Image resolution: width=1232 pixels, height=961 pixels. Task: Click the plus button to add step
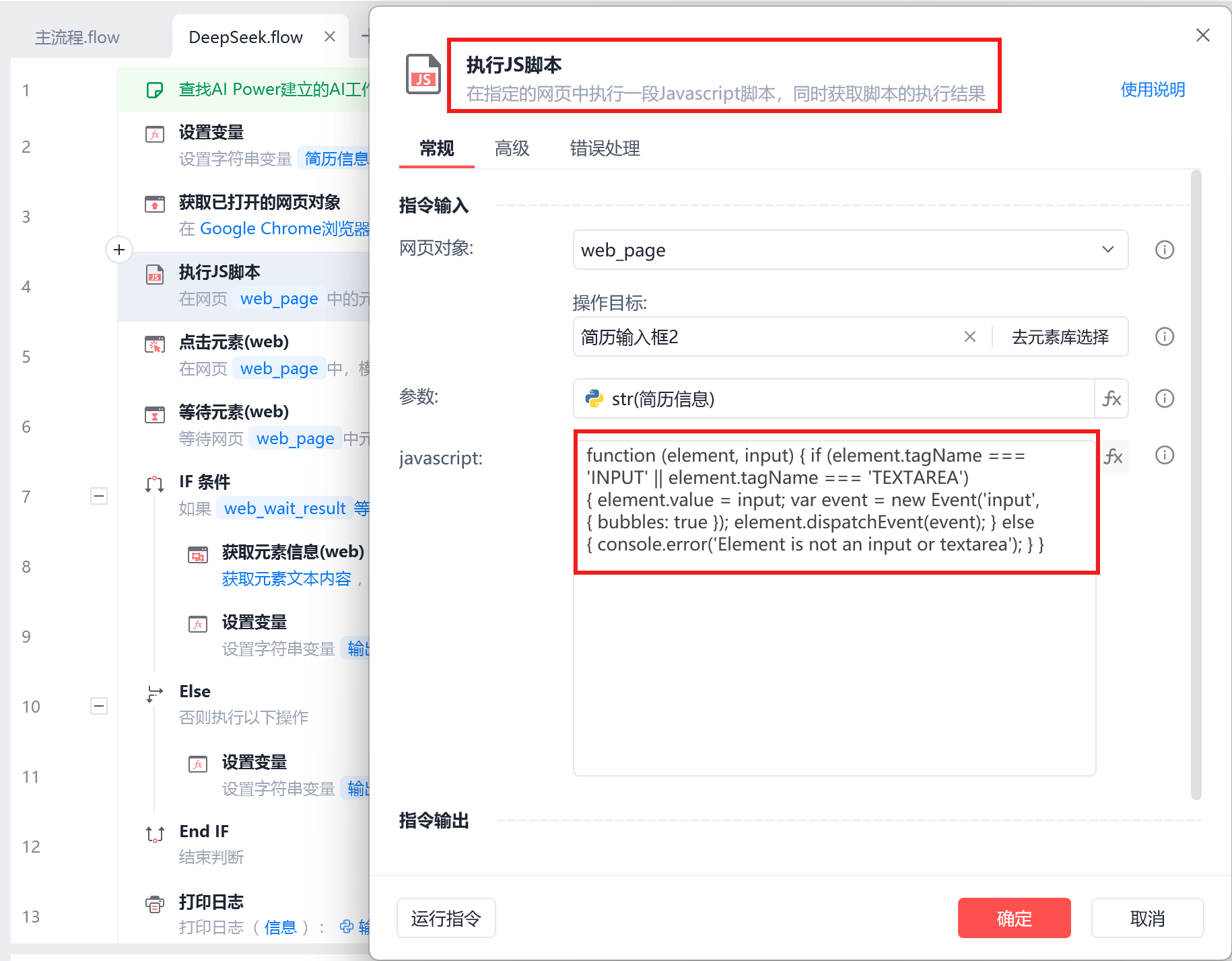tap(119, 250)
